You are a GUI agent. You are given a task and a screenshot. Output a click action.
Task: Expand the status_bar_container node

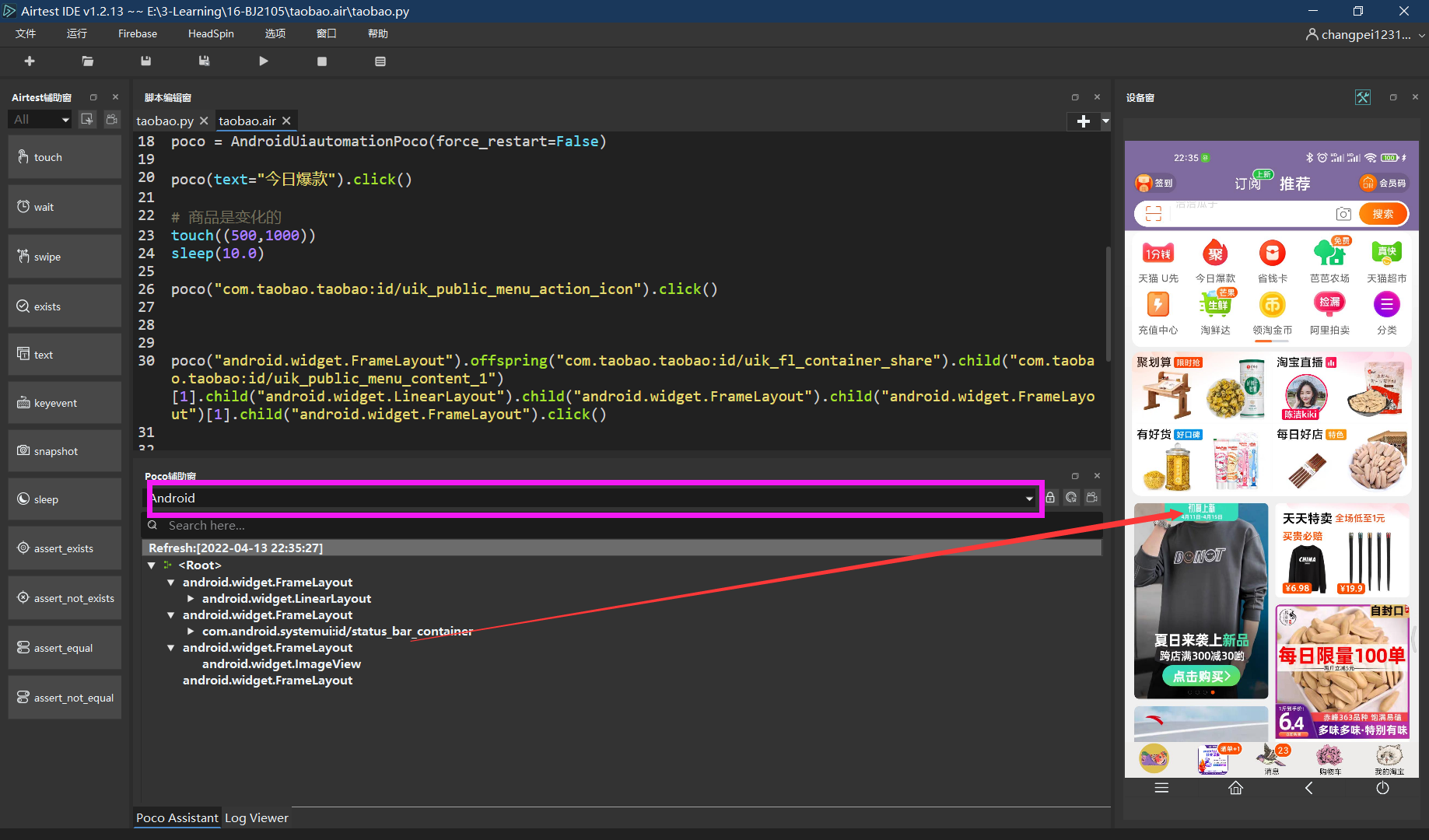pyautogui.click(x=191, y=632)
